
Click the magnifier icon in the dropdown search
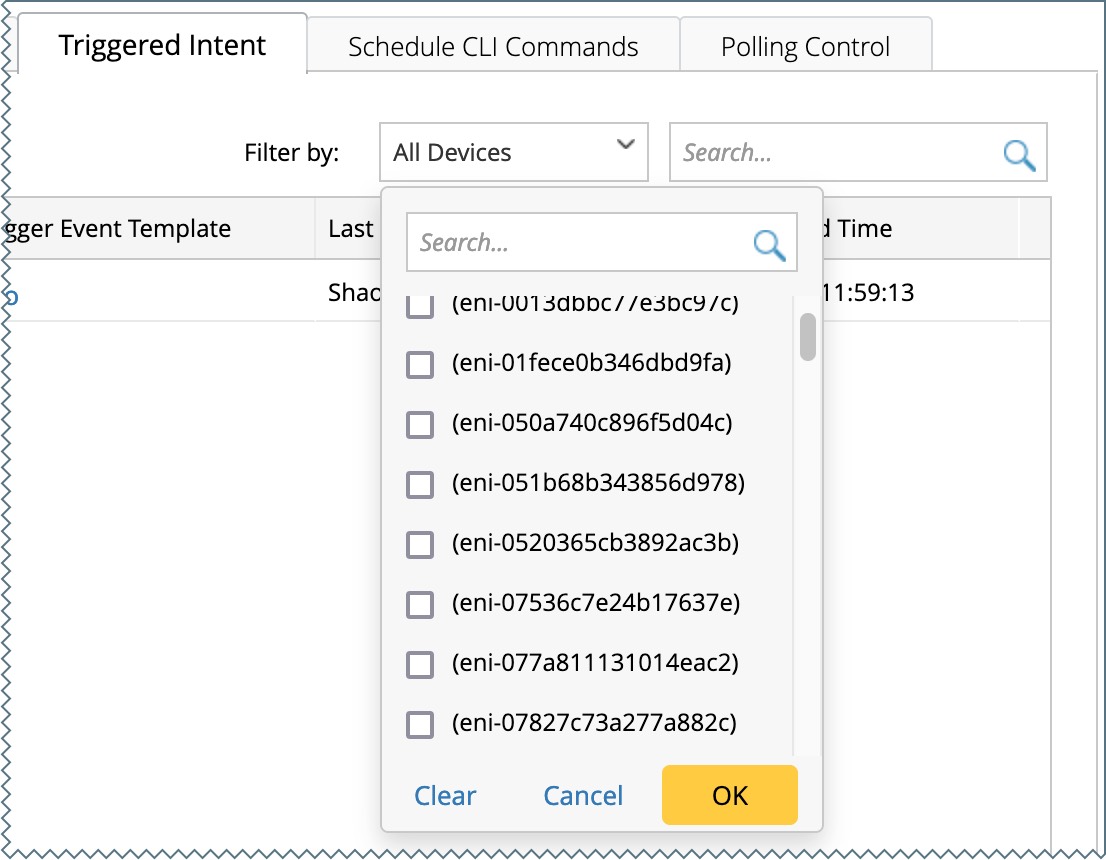(x=769, y=244)
